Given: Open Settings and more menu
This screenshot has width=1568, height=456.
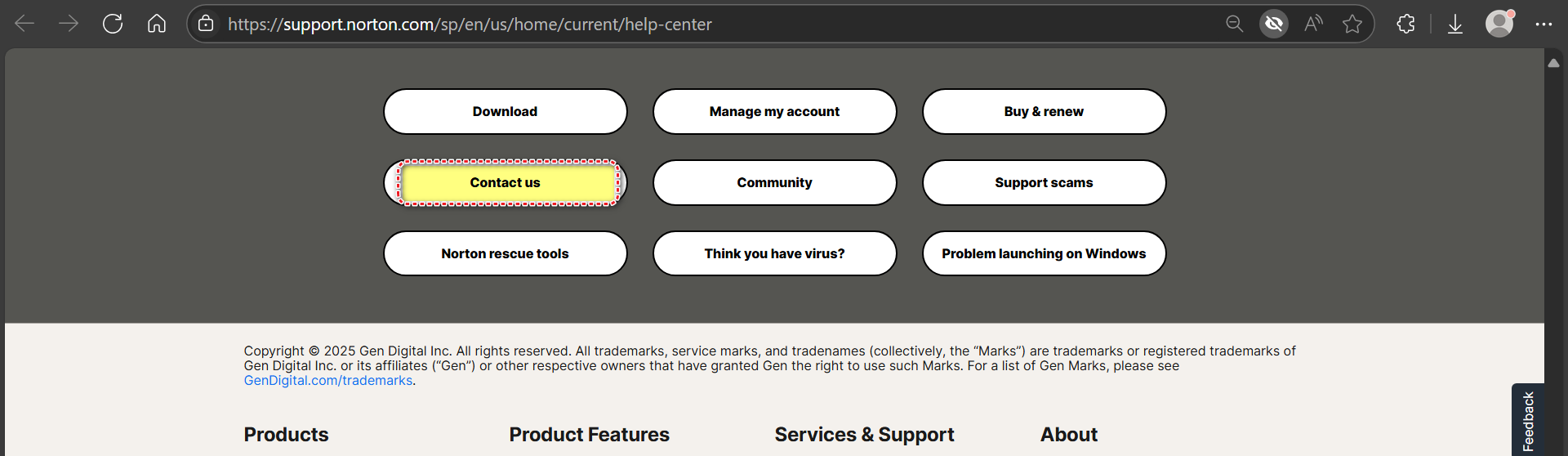Looking at the screenshot, I should tap(1543, 24).
